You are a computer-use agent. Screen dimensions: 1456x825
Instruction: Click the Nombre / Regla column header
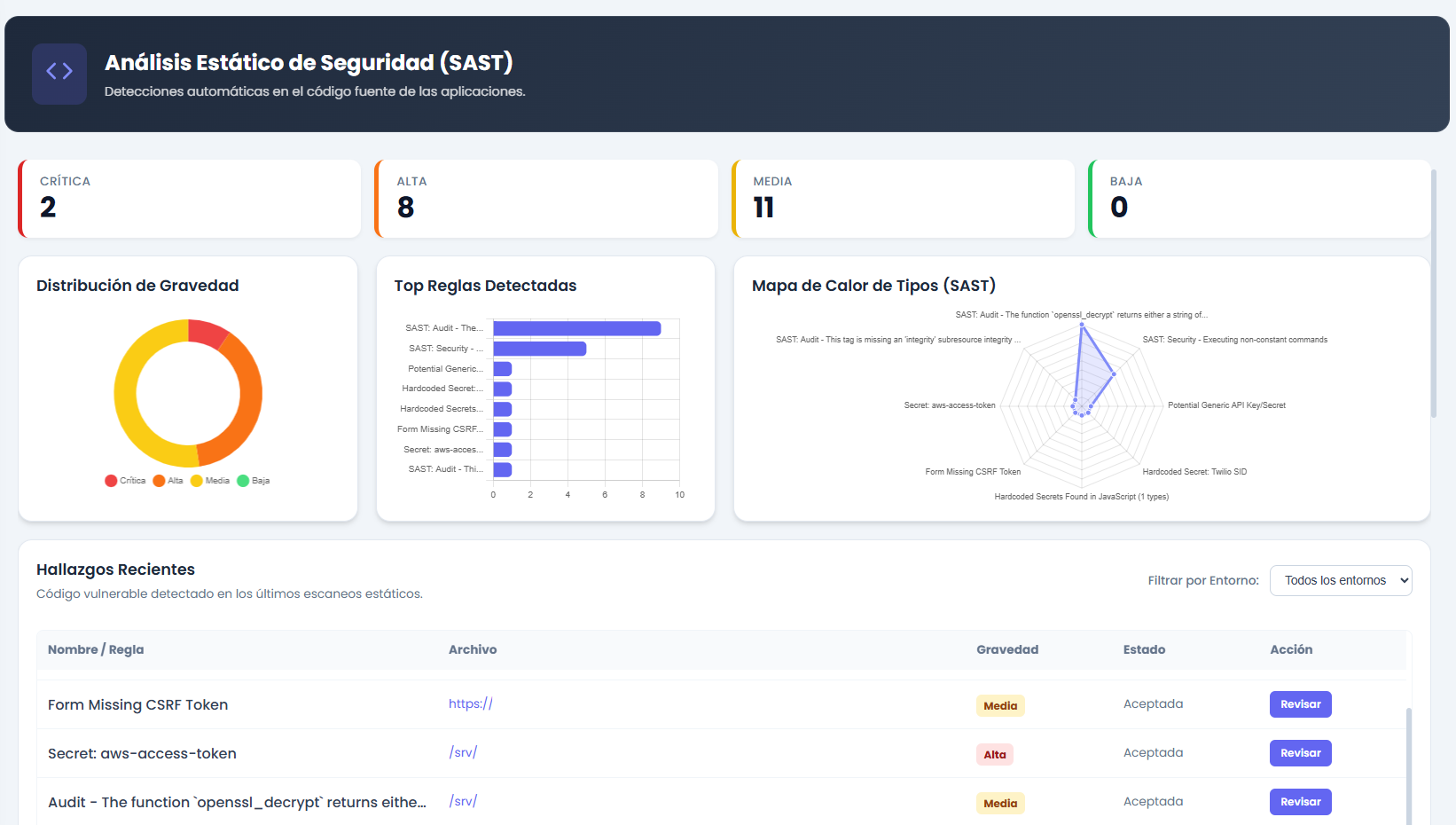point(96,649)
